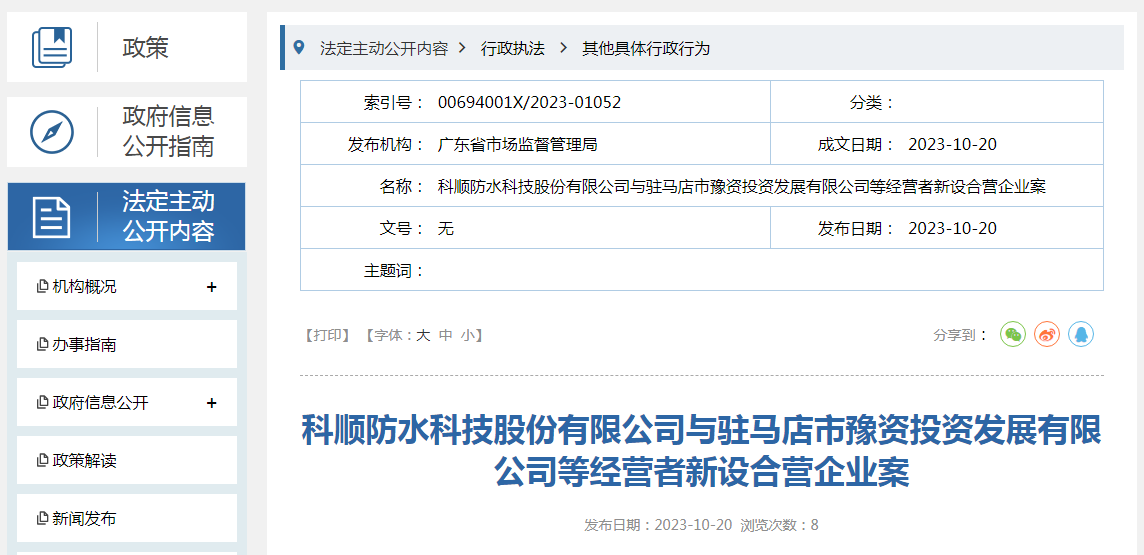Go to 法定主动公开内容 breadcrumb

tap(384, 48)
